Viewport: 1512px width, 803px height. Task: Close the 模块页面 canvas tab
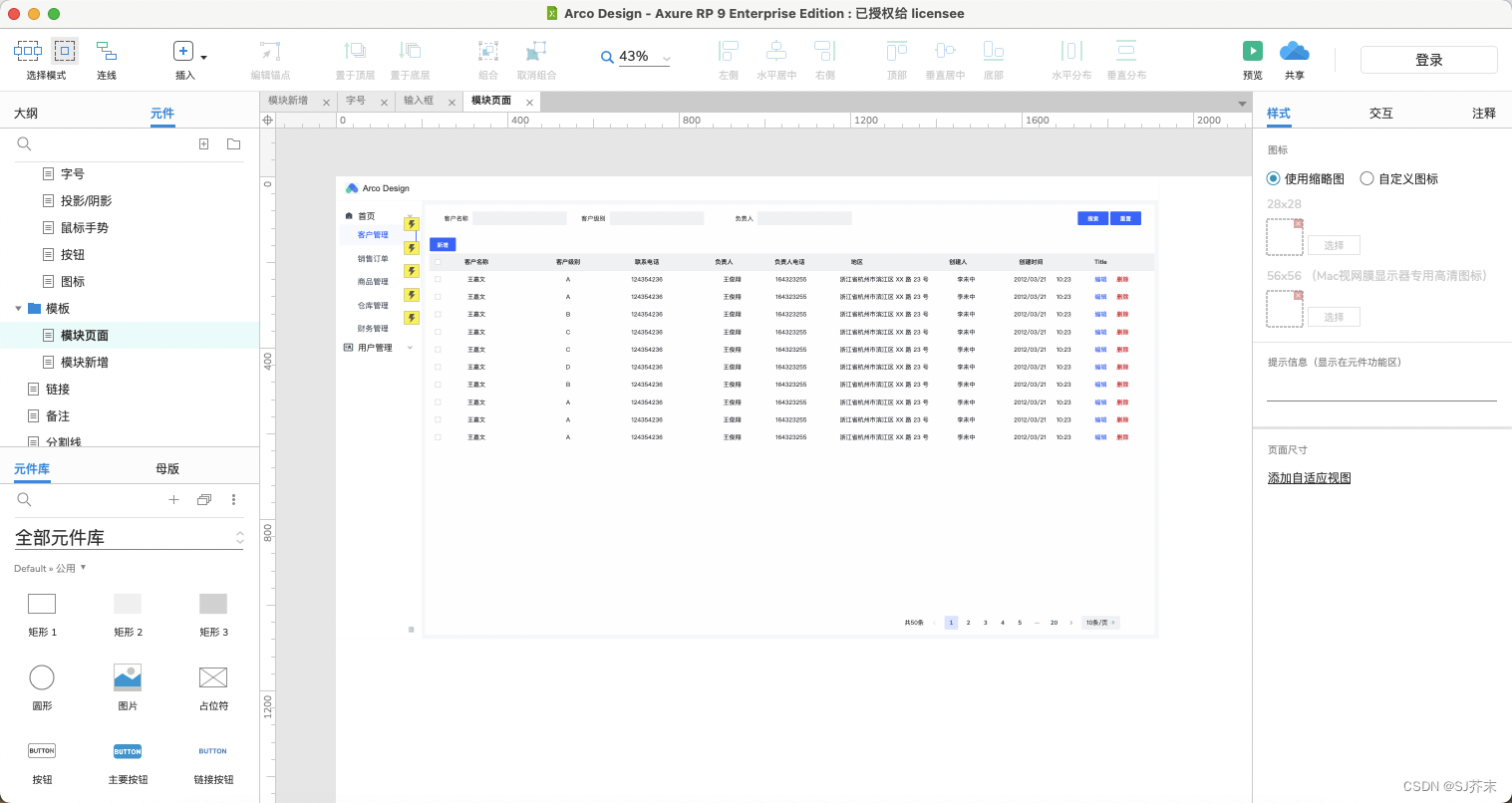[529, 102]
